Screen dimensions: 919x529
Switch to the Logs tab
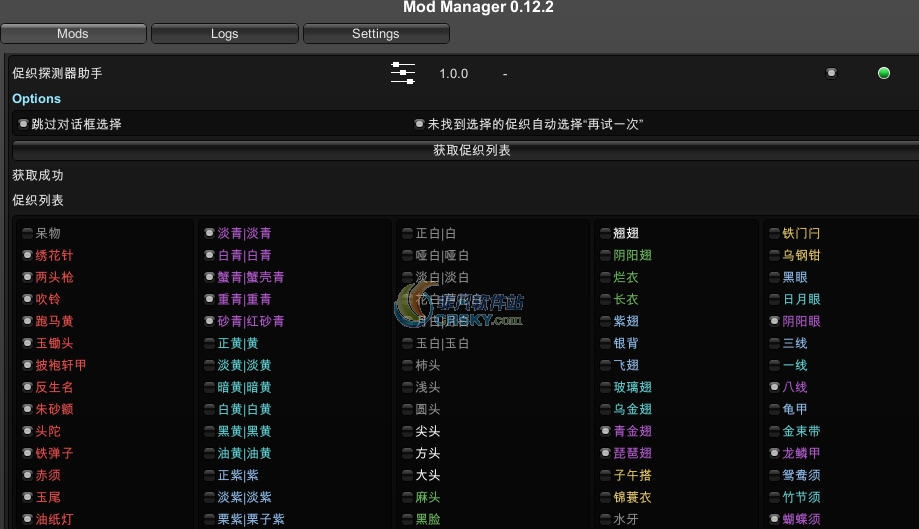(224, 33)
